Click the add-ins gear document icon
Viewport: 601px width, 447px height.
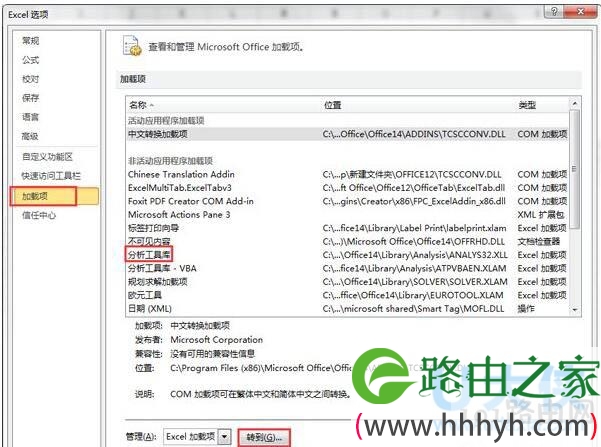tap(132, 46)
